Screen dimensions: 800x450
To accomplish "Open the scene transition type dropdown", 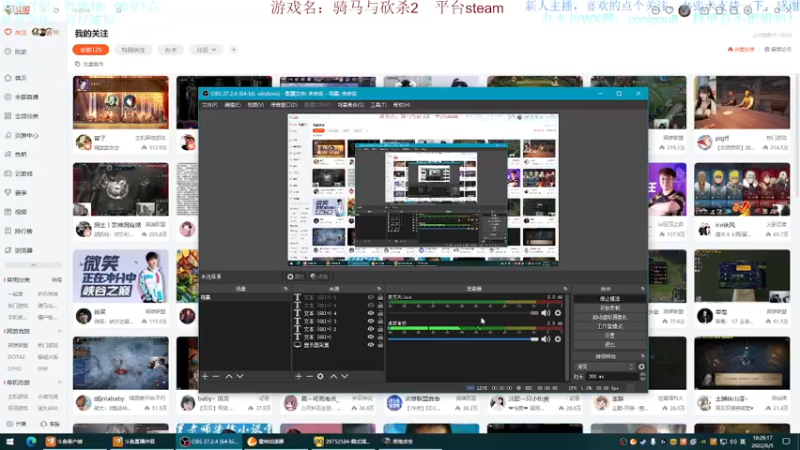I will click(605, 366).
